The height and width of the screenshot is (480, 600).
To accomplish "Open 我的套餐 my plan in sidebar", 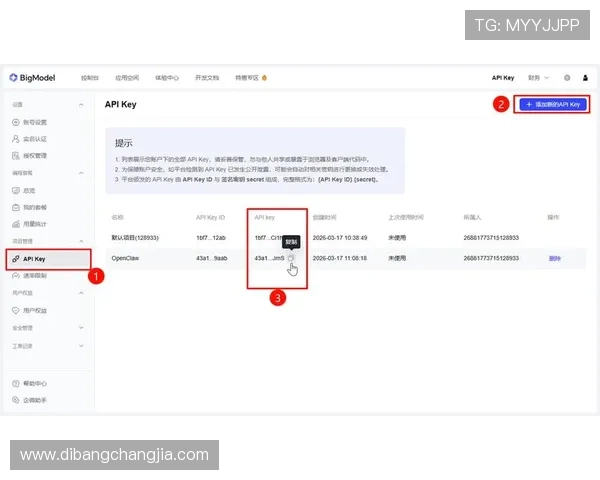I will click(x=29, y=207).
